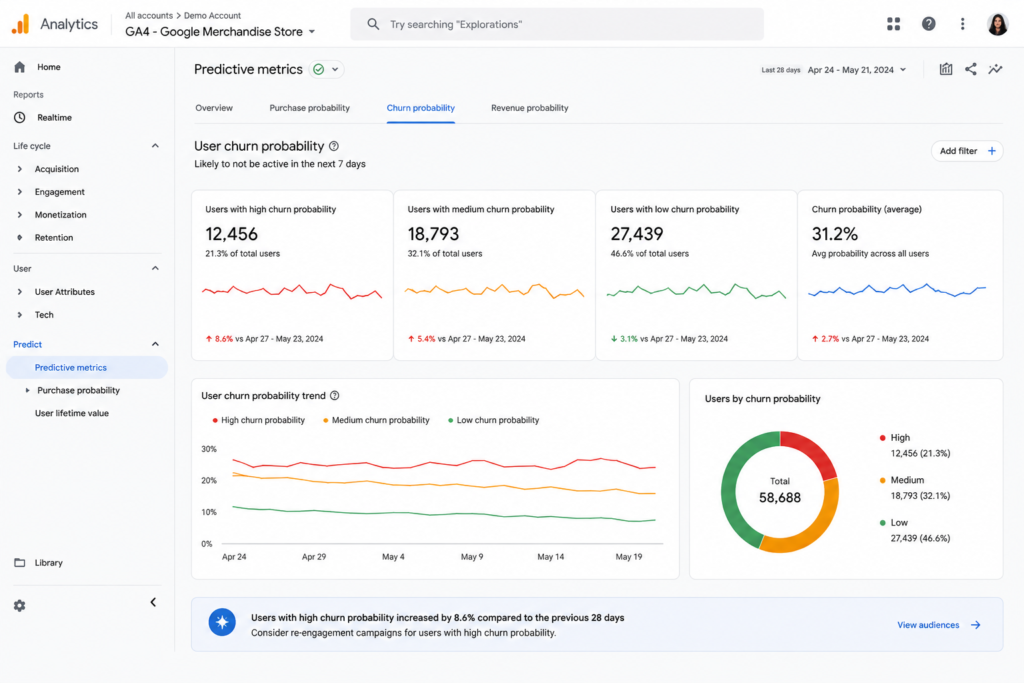Select Predictive metrics in the sidebar
The height and width of the screenshot is (683, 1024).
click(x=87, y=368)
